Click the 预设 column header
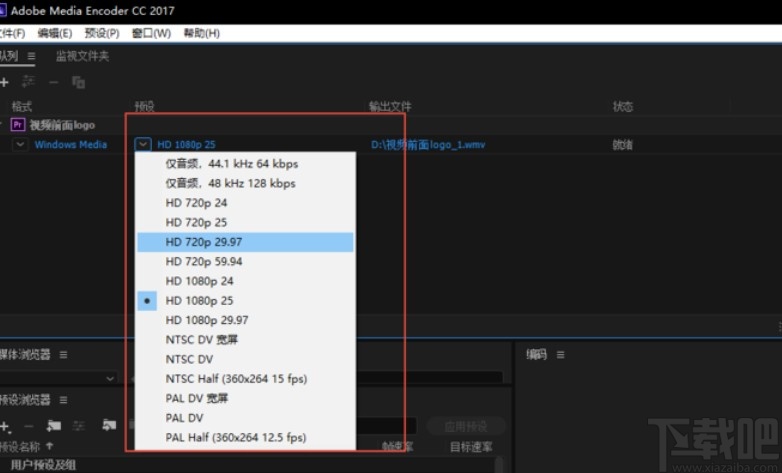This screenshot has height=473, width=782. pyautogui.click(x=145, y=106)
